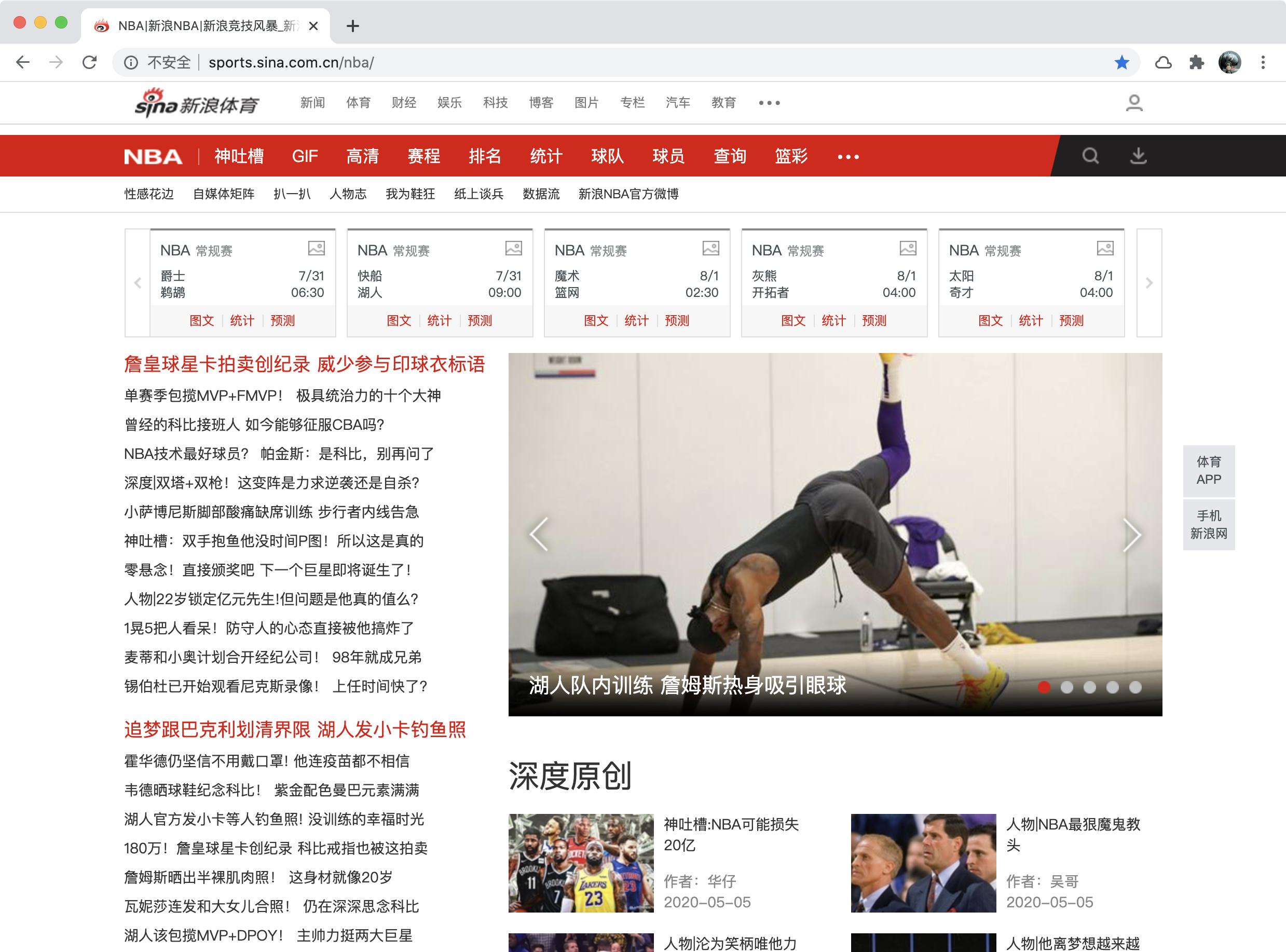
Task: Open the search icon in NBA bar
Action: point(1090,156)
